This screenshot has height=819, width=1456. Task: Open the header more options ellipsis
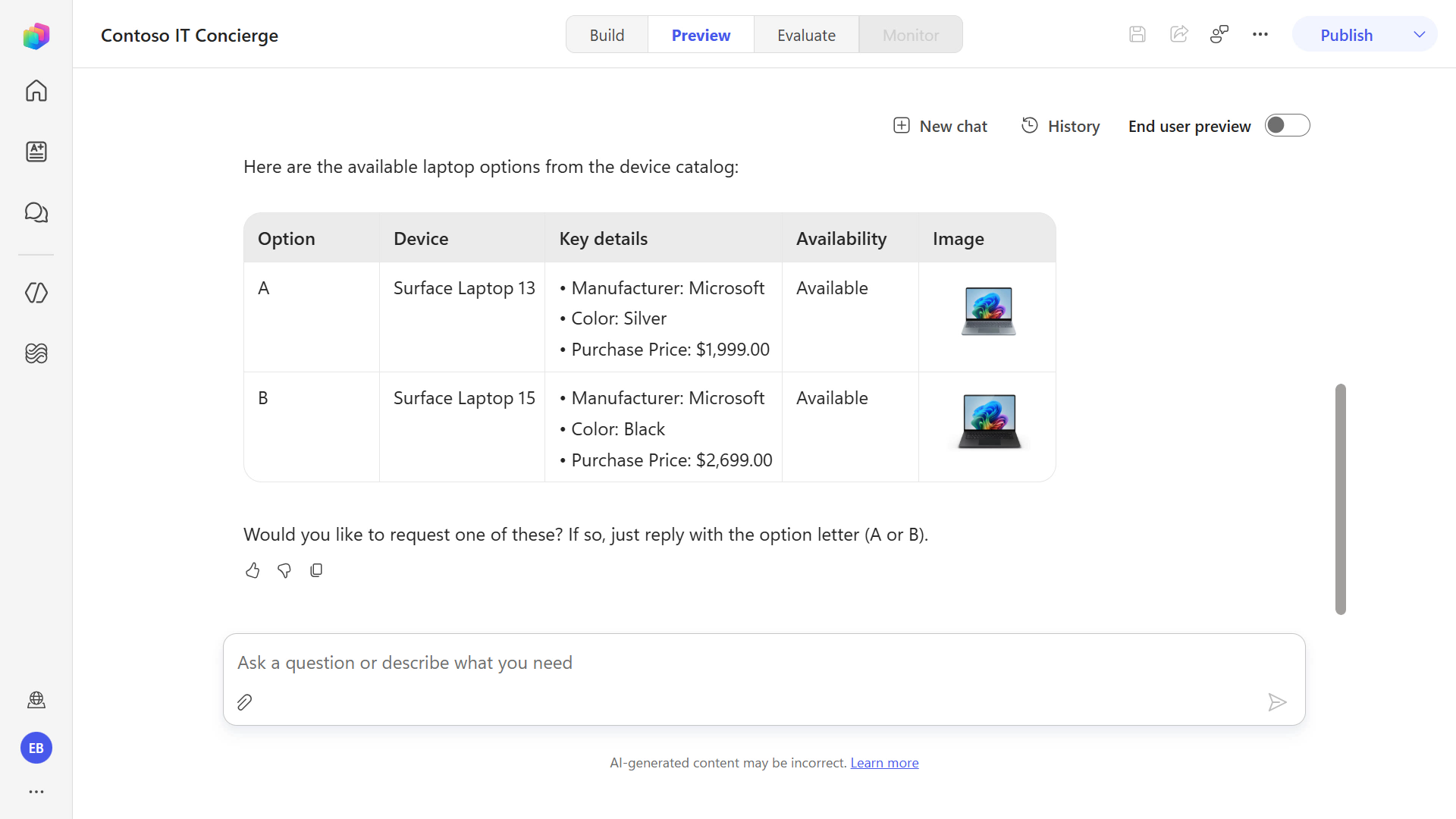1260,34
